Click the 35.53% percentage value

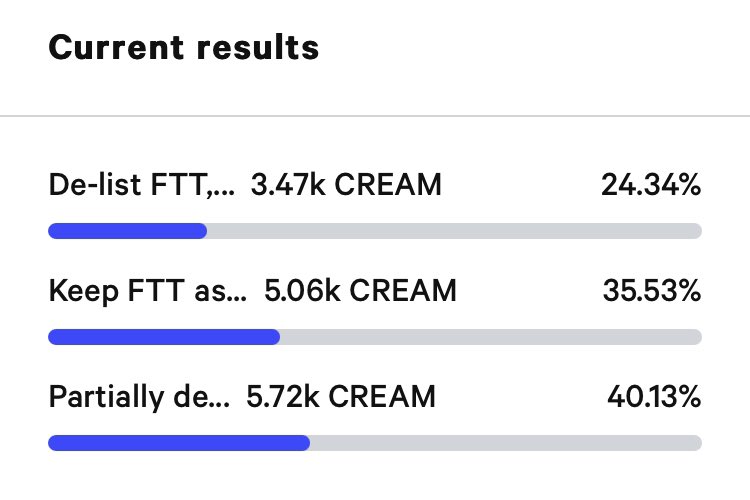click(x=652, y=291)
